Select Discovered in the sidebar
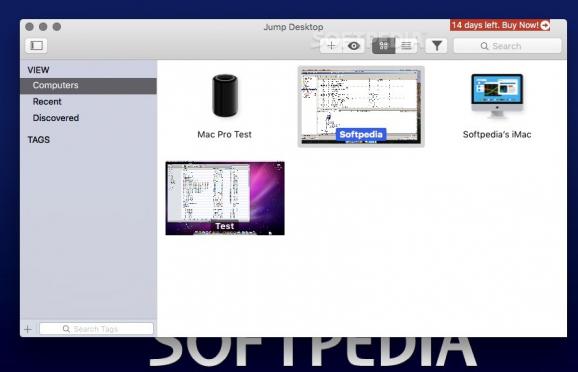 (56, 118)
